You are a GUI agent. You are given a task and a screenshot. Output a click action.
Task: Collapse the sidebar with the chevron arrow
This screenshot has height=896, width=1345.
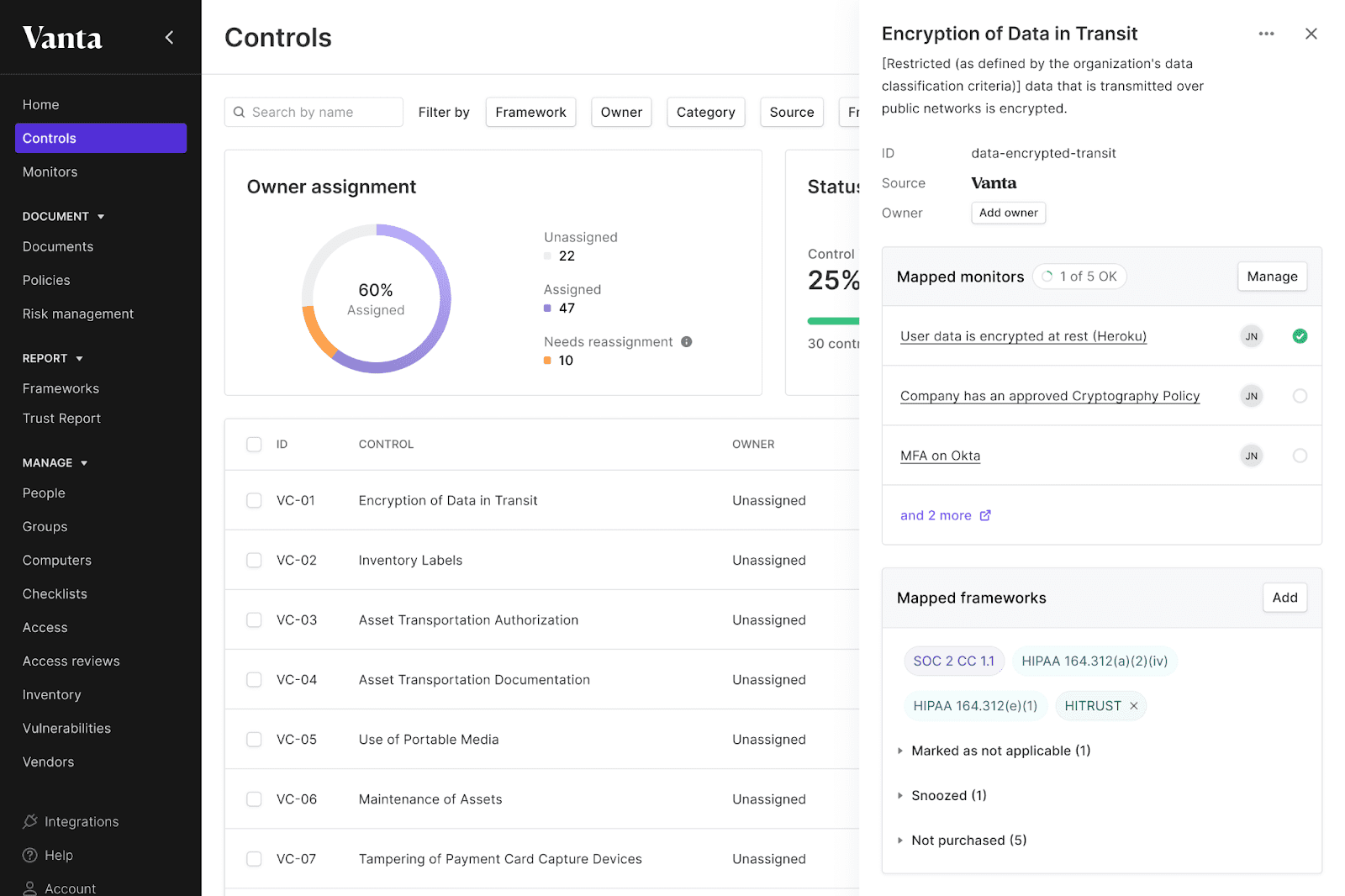[169, 37]
